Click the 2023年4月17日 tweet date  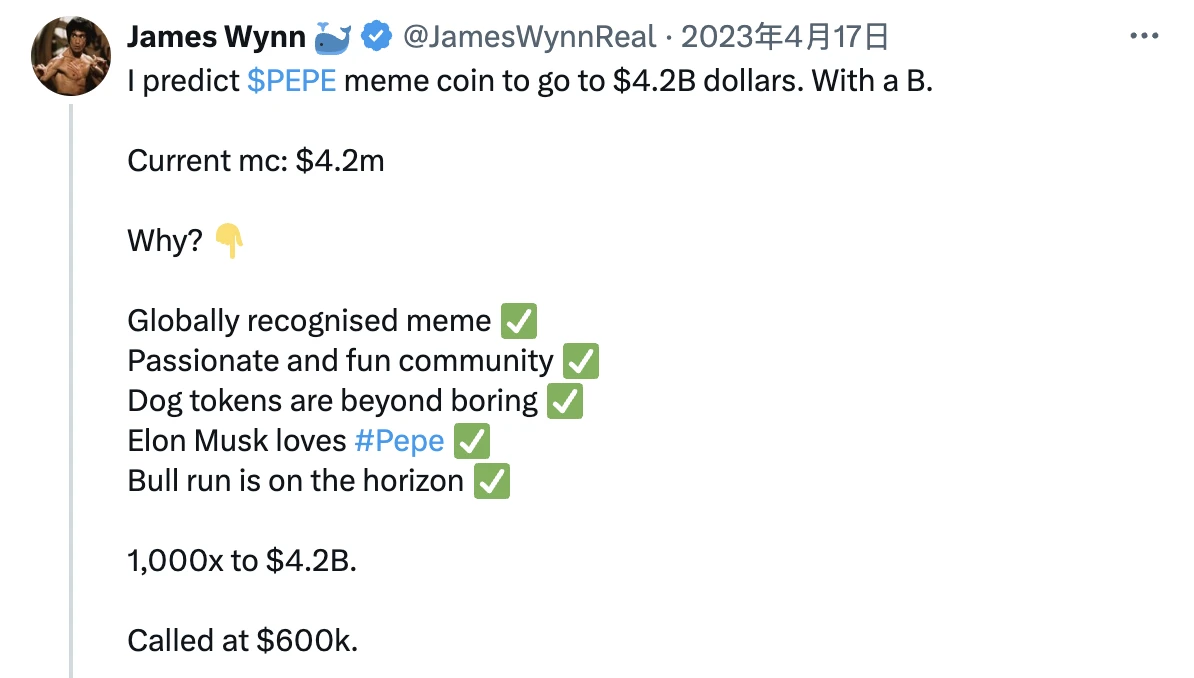coord(784,38)
